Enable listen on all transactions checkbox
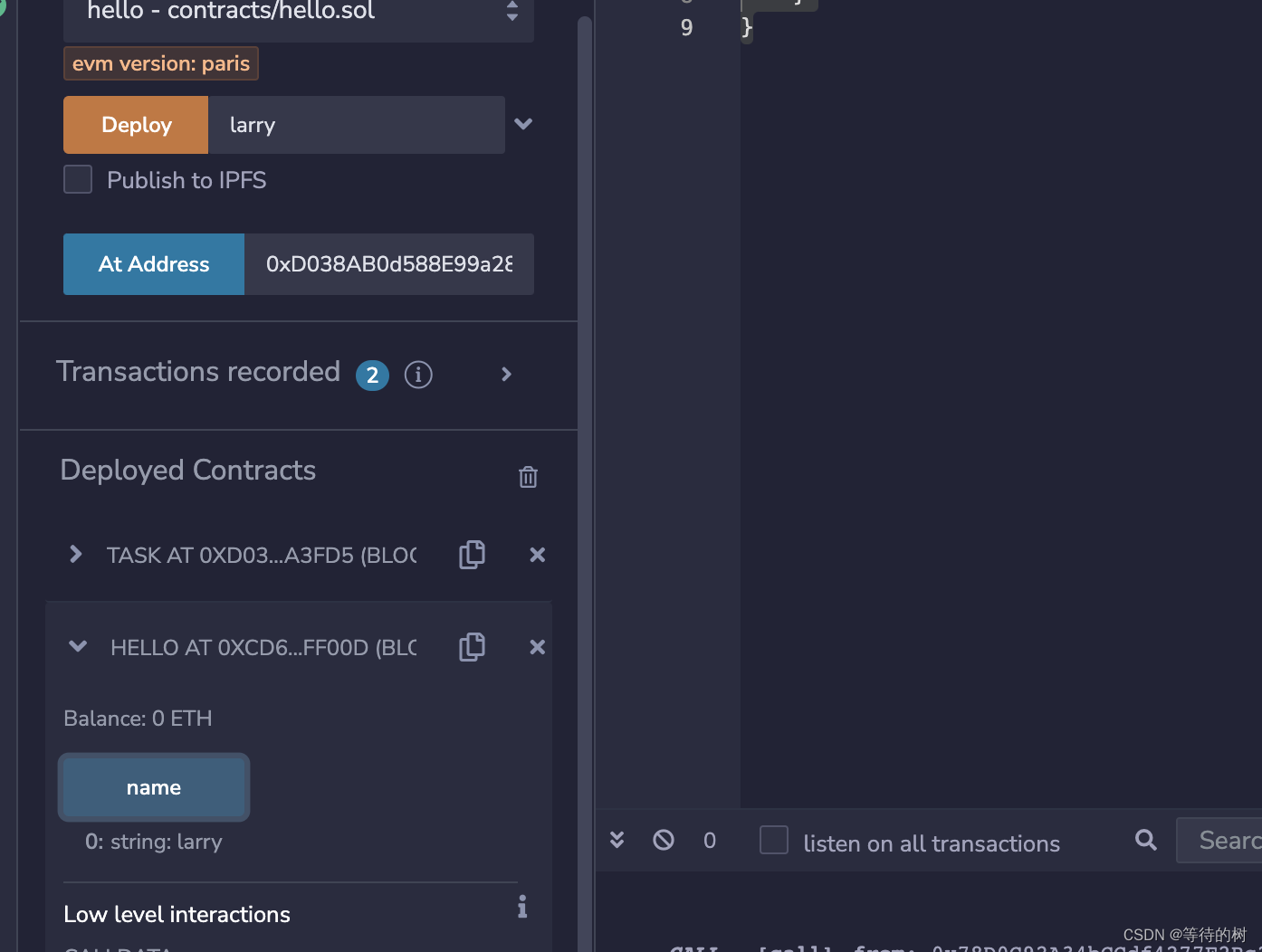This screenshot has height=952, width=1262. (x=774, y=840)
